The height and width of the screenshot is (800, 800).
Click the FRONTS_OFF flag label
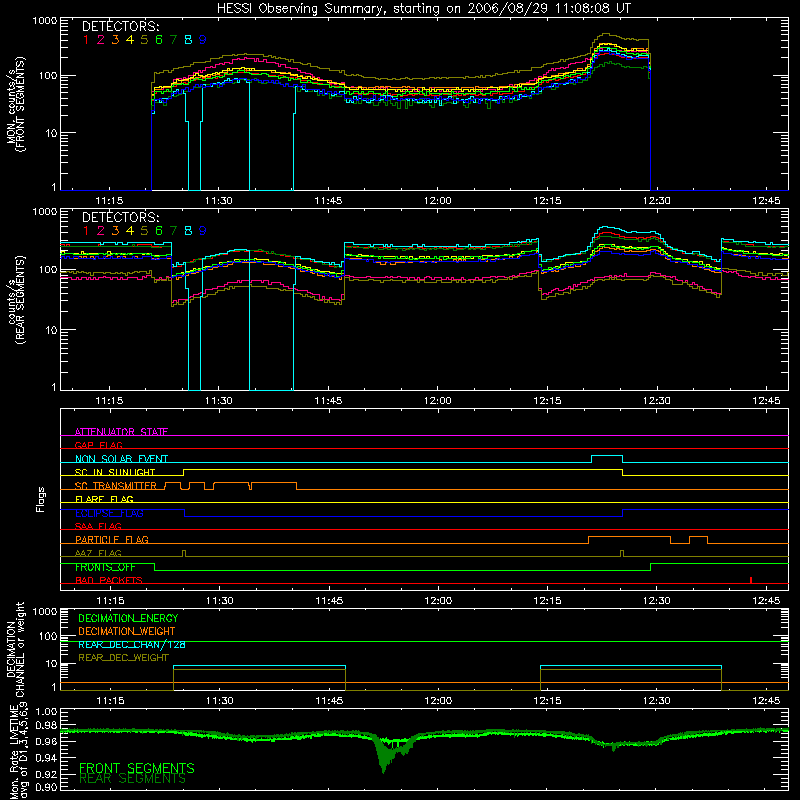(105, 567)
